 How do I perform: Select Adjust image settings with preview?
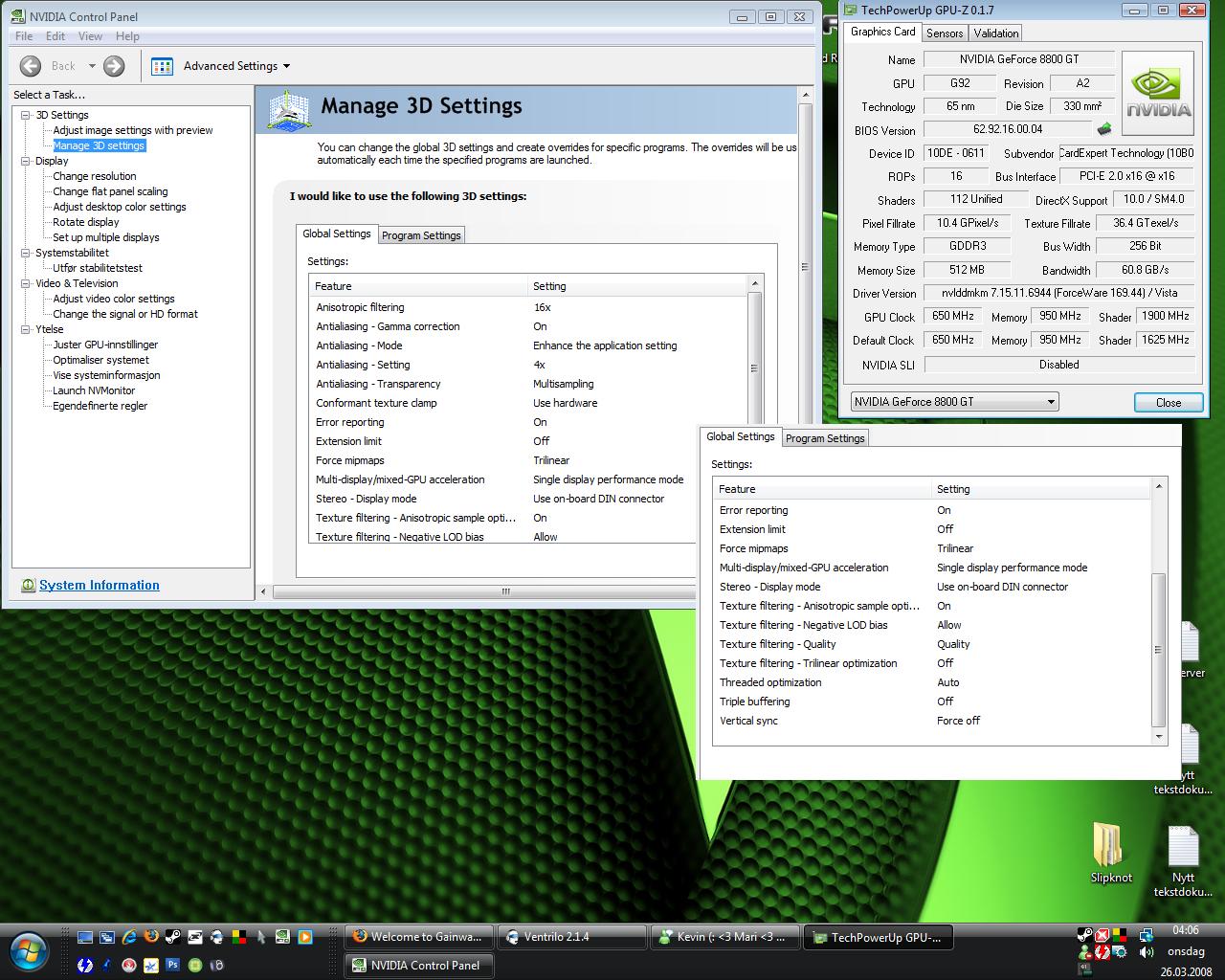point(133,130)
